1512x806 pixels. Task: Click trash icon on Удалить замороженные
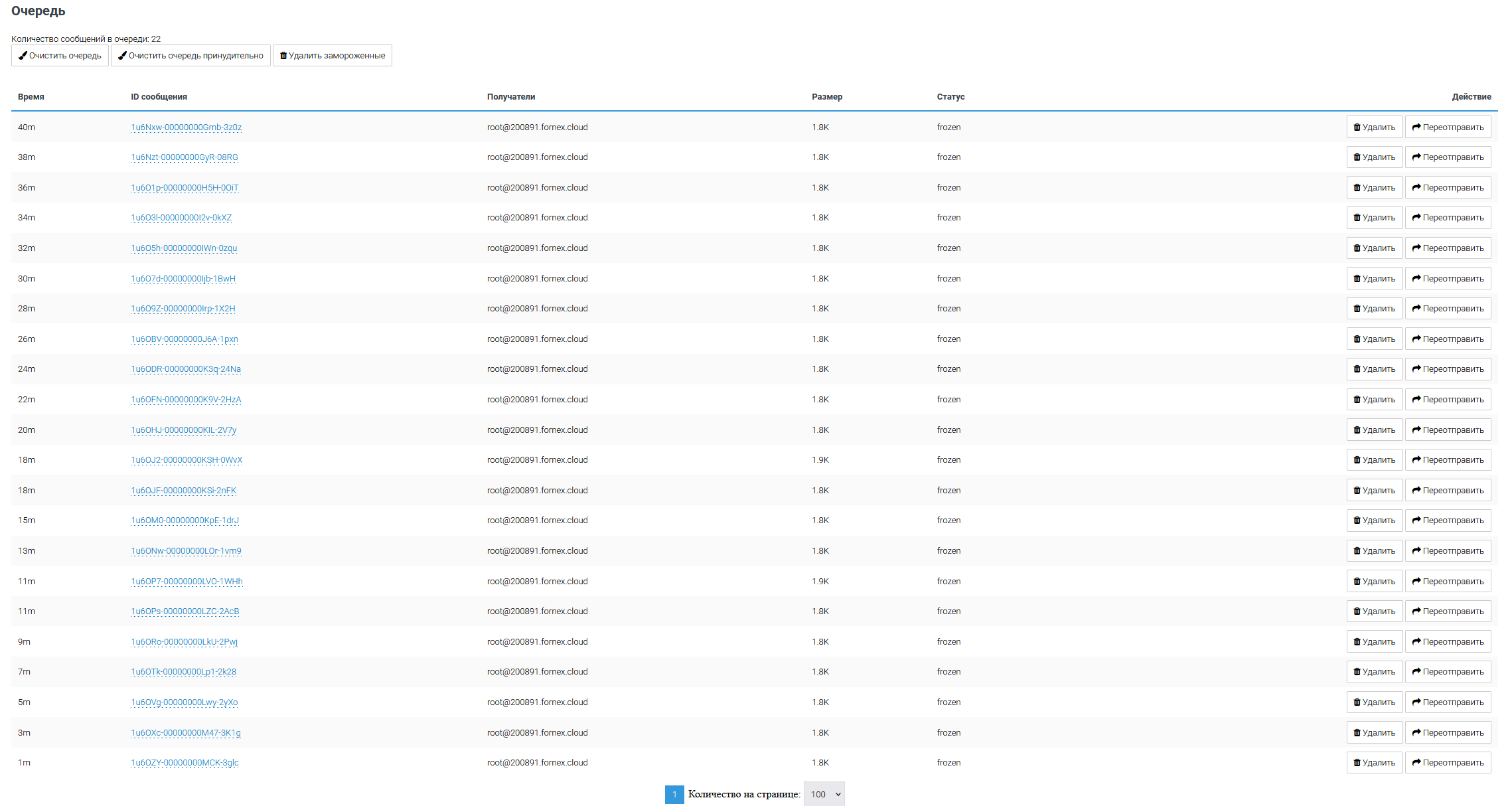tap(283, 56)
